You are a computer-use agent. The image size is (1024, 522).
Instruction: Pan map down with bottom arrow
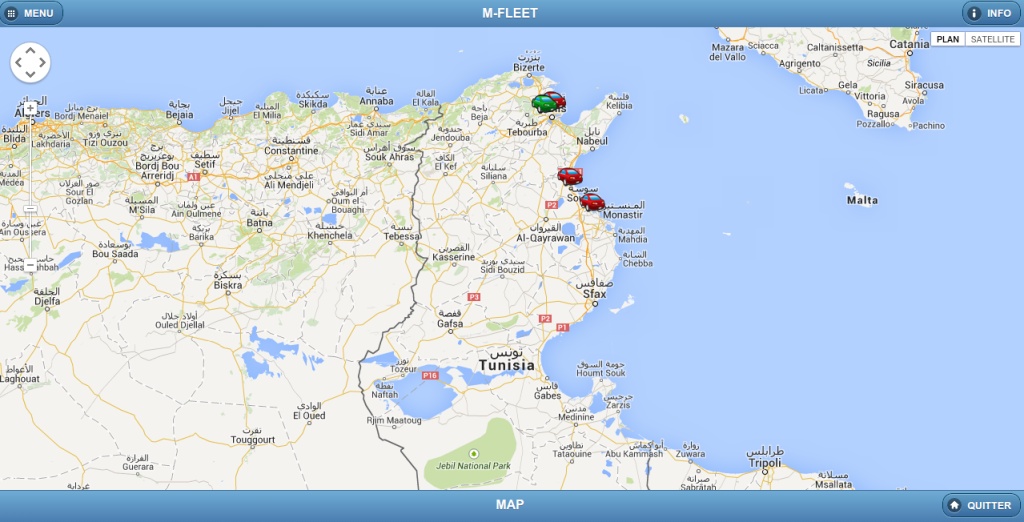(30, 74)
